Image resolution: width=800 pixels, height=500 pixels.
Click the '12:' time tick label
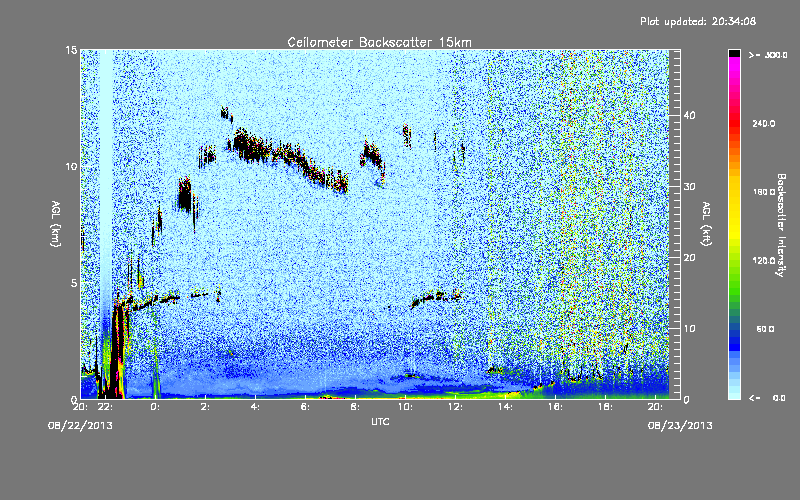[455, 407]
